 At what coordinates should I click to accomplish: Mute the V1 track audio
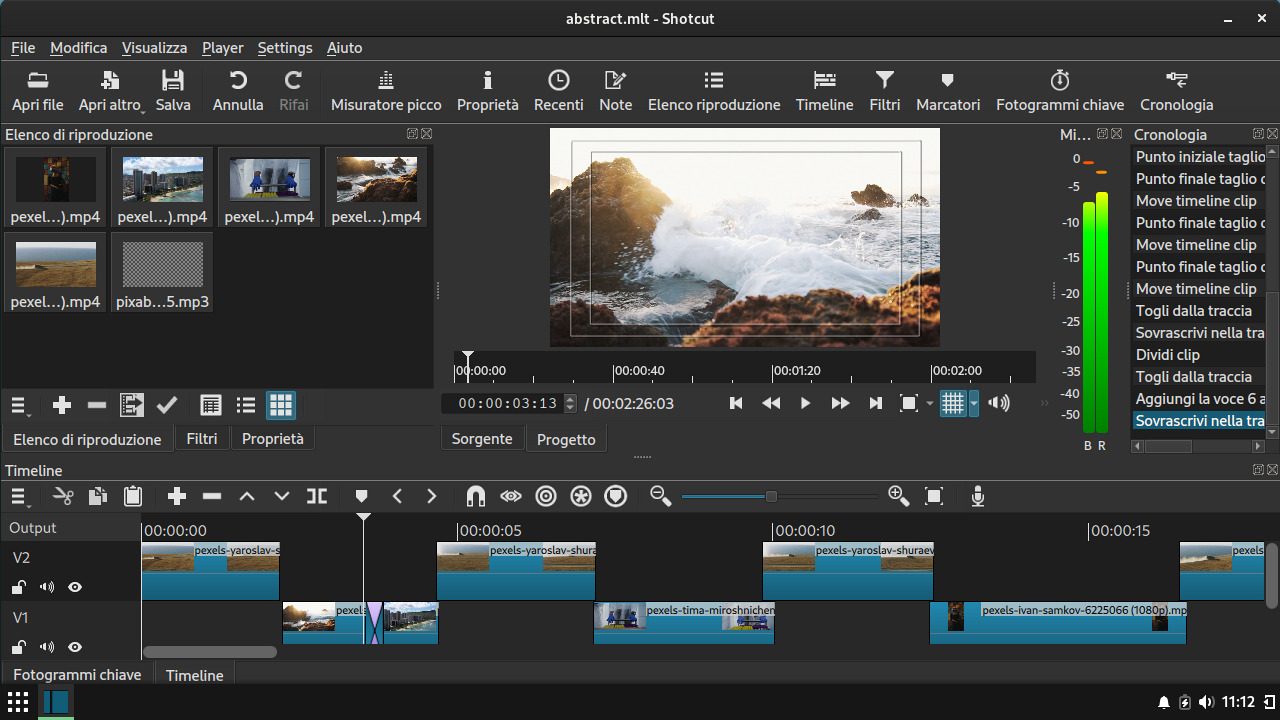(x=47, y=647)
